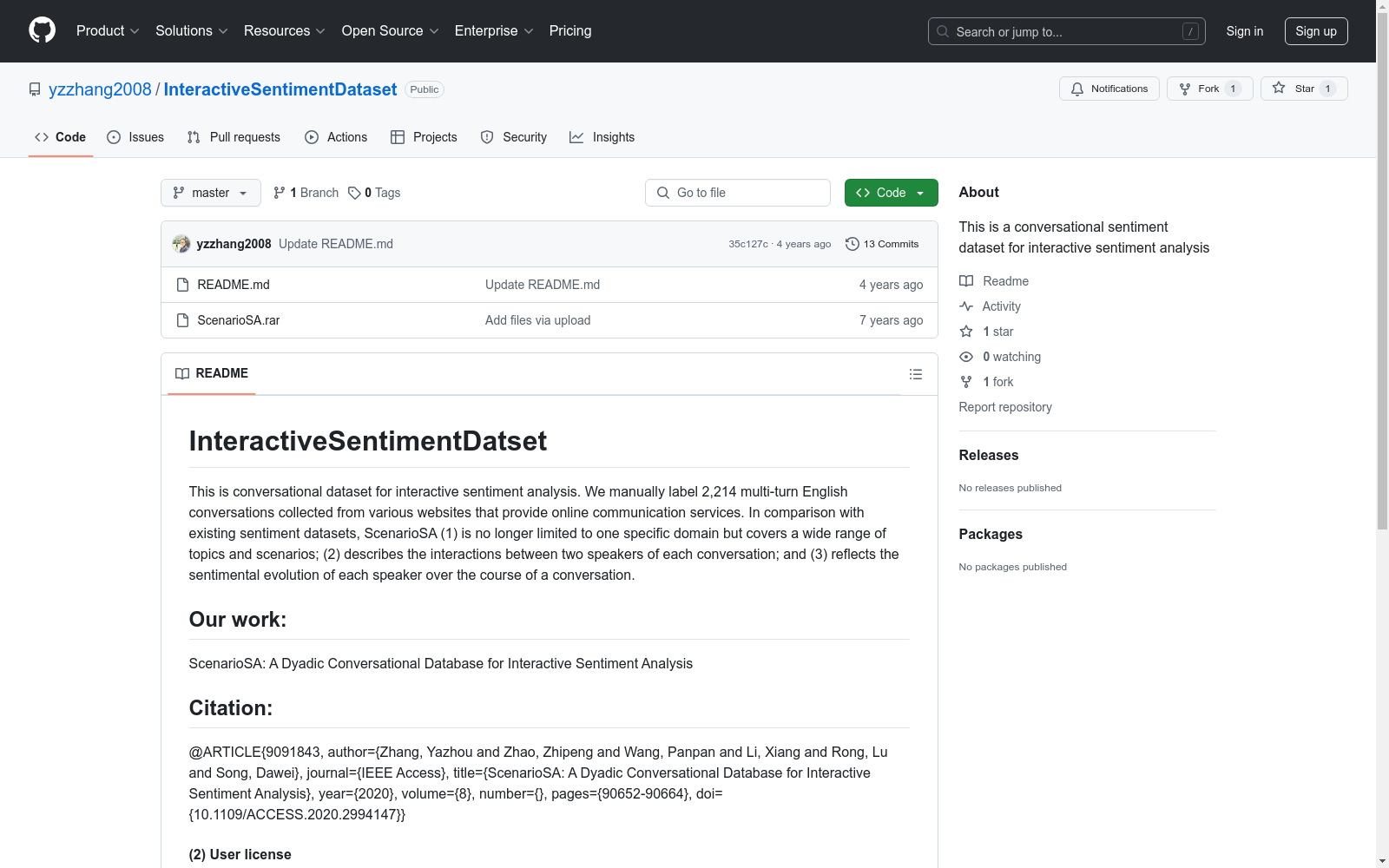Open the Enterprise dropdown

coord(493,30)
